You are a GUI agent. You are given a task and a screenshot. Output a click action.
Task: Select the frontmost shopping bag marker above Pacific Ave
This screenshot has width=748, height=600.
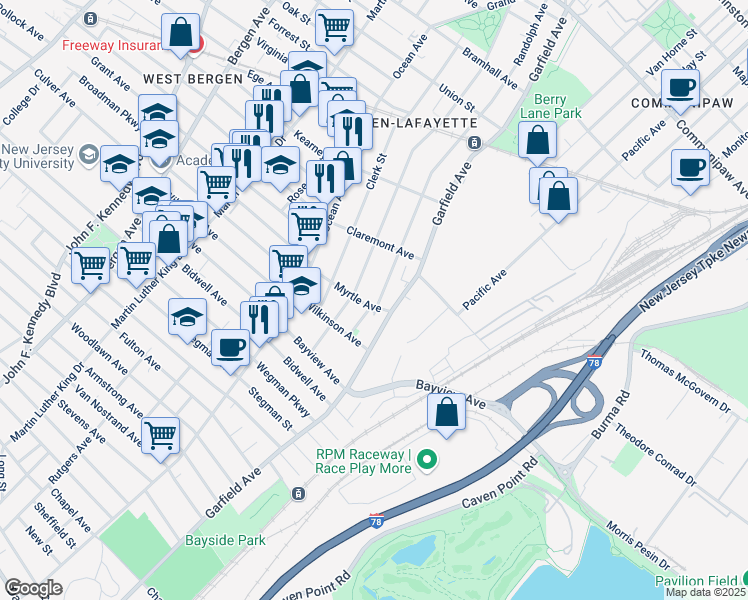(x=558, y=198)
